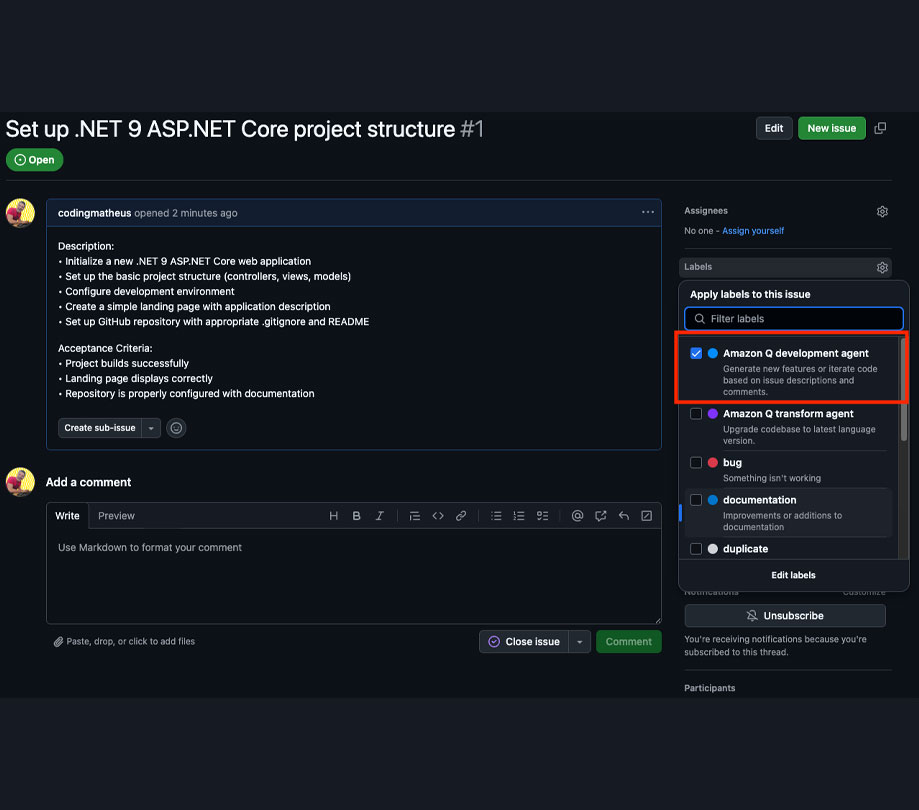Click the paperclip attach files icon
The image size is (919, 810).
(x=59, y=642)
